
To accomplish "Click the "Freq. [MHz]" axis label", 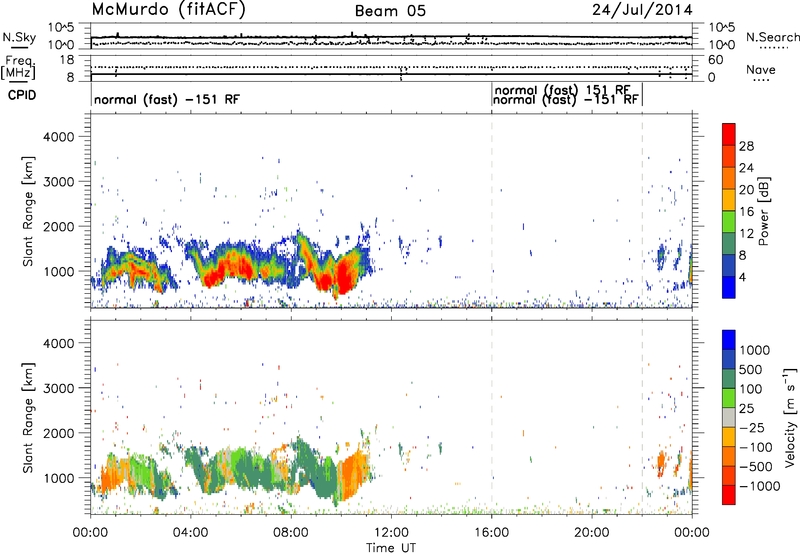I will point(18,68).
